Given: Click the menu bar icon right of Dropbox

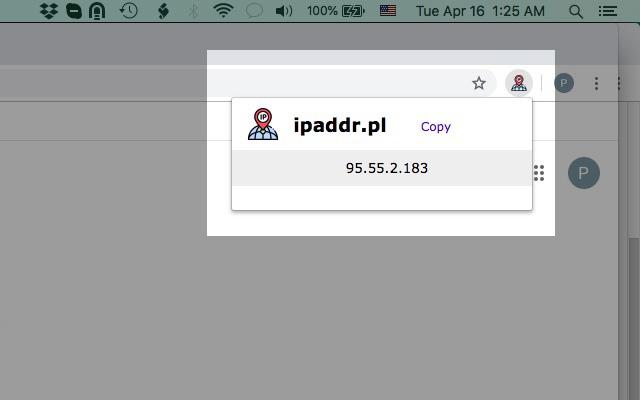Looking at the screenshot, I should click(73, 11).
